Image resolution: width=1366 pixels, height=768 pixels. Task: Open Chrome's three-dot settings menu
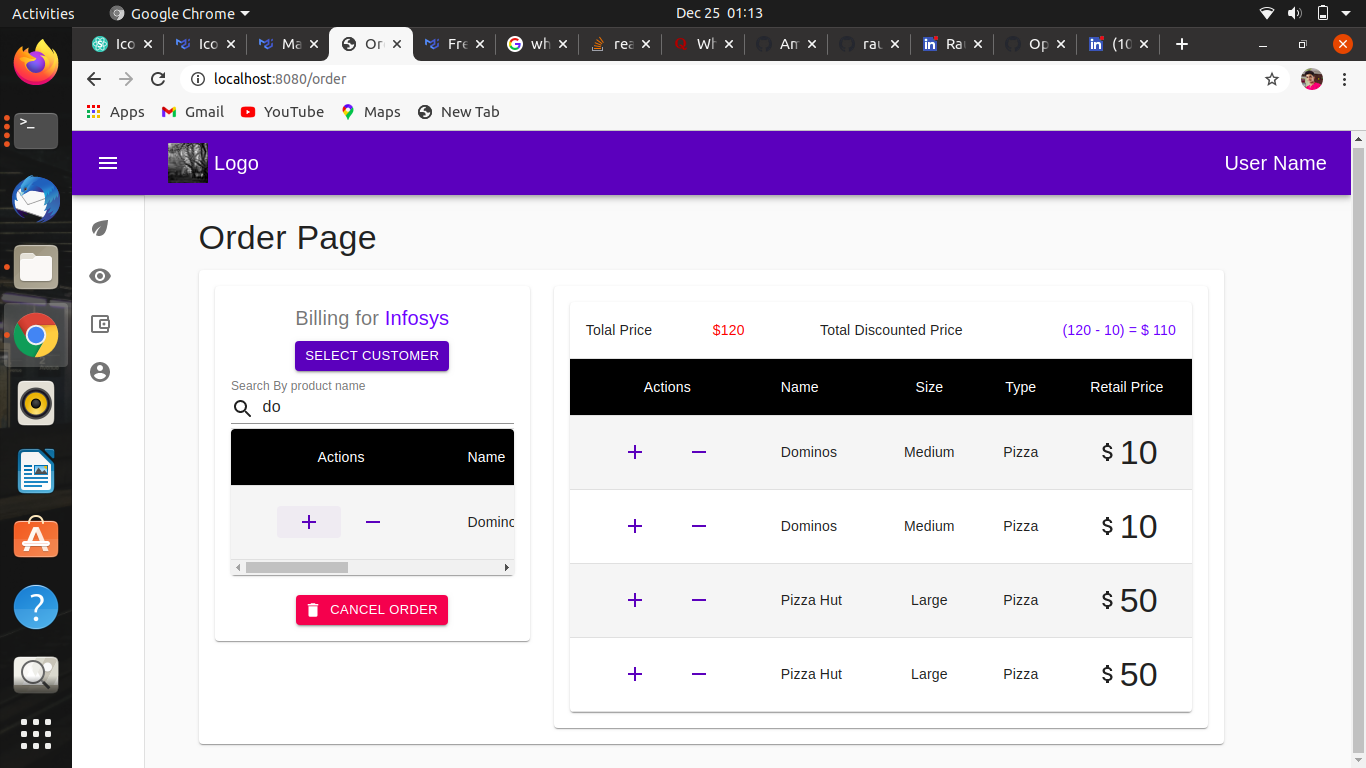coord(1345,78)
